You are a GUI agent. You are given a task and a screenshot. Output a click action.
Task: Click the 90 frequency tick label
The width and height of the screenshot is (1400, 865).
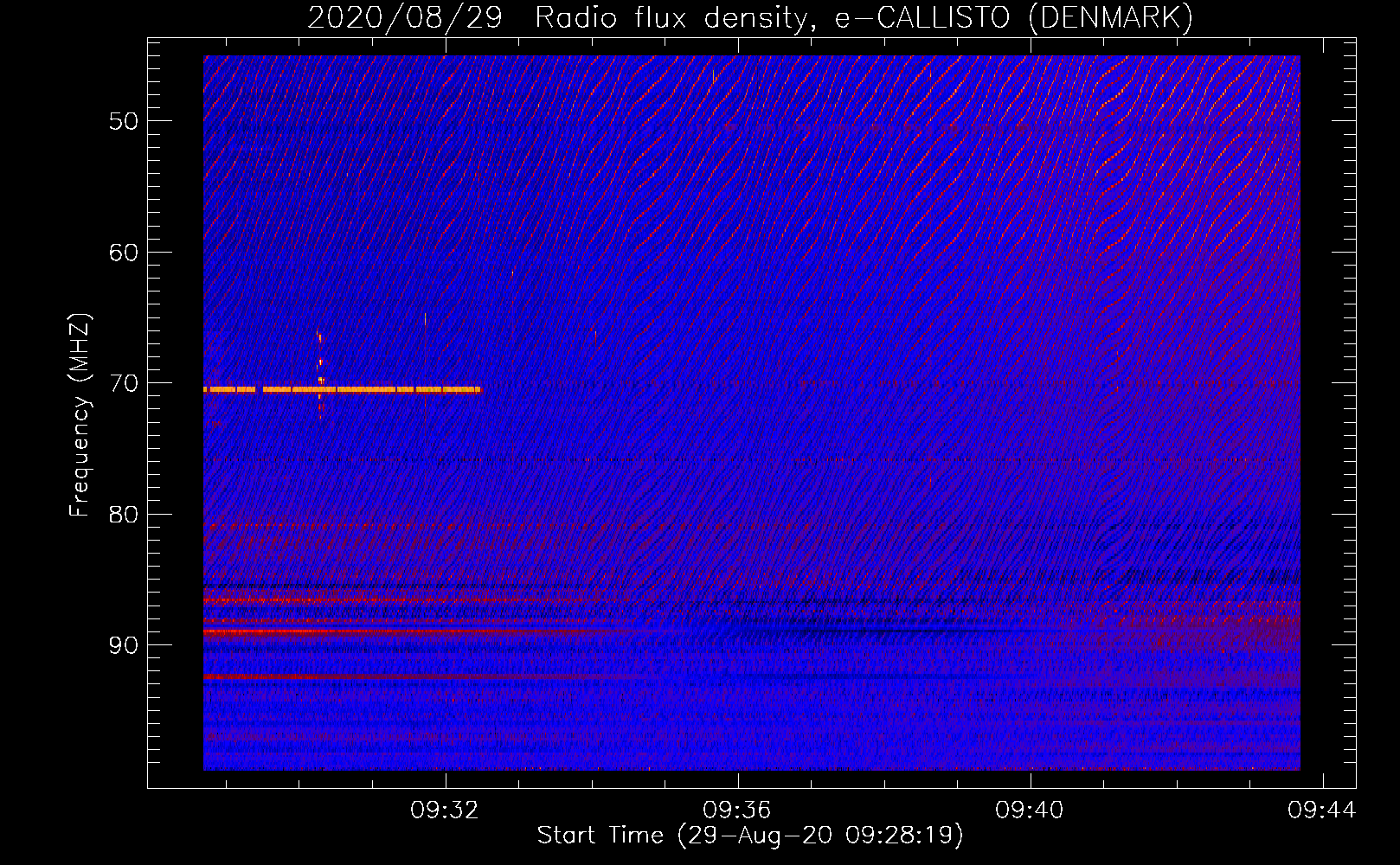124,645
